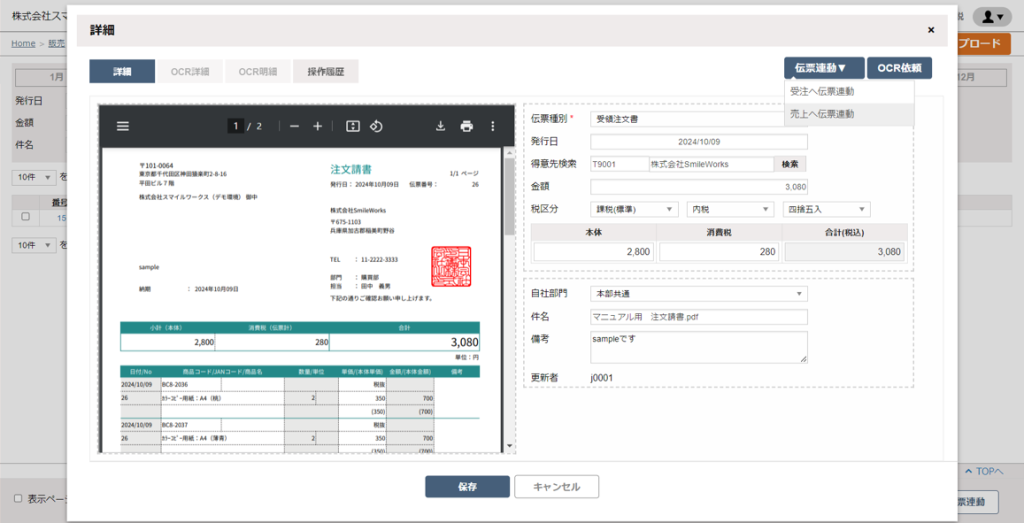1024x523 pixels.
Task: Switch to the 詳細 tab
Action: coord(122,72)
